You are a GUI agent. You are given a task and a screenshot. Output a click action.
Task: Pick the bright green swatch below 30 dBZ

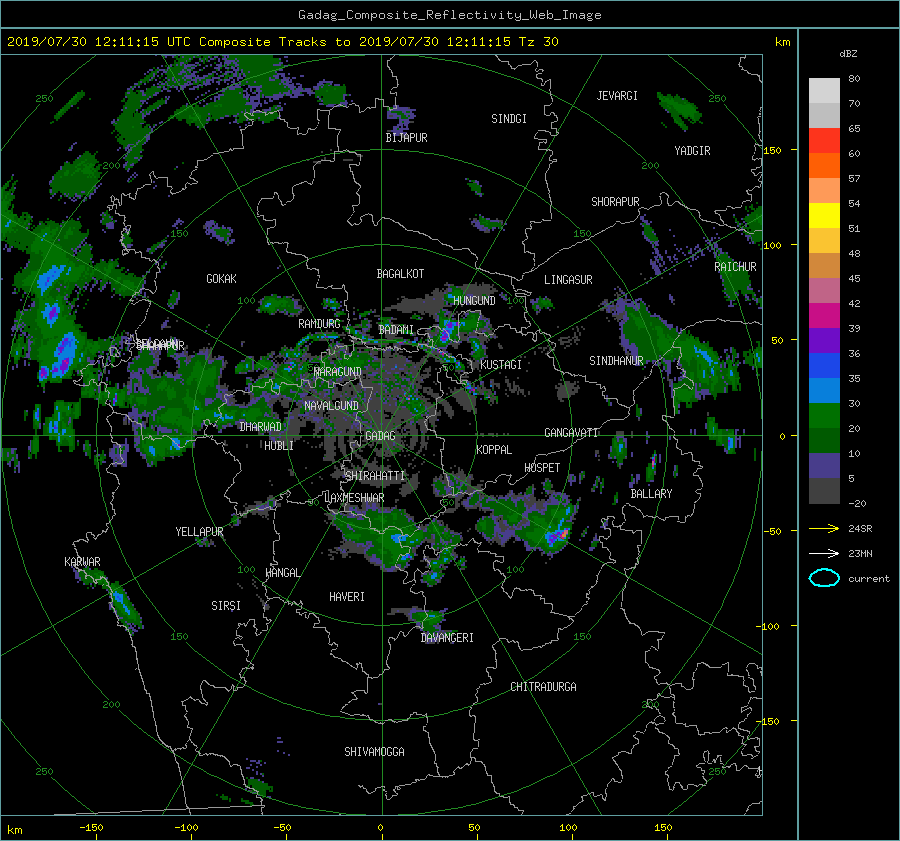(824, 416)
